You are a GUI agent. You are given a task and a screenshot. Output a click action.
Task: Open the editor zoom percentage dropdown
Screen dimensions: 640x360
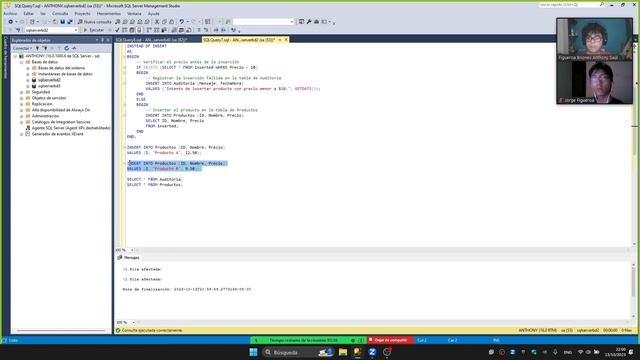132,250
